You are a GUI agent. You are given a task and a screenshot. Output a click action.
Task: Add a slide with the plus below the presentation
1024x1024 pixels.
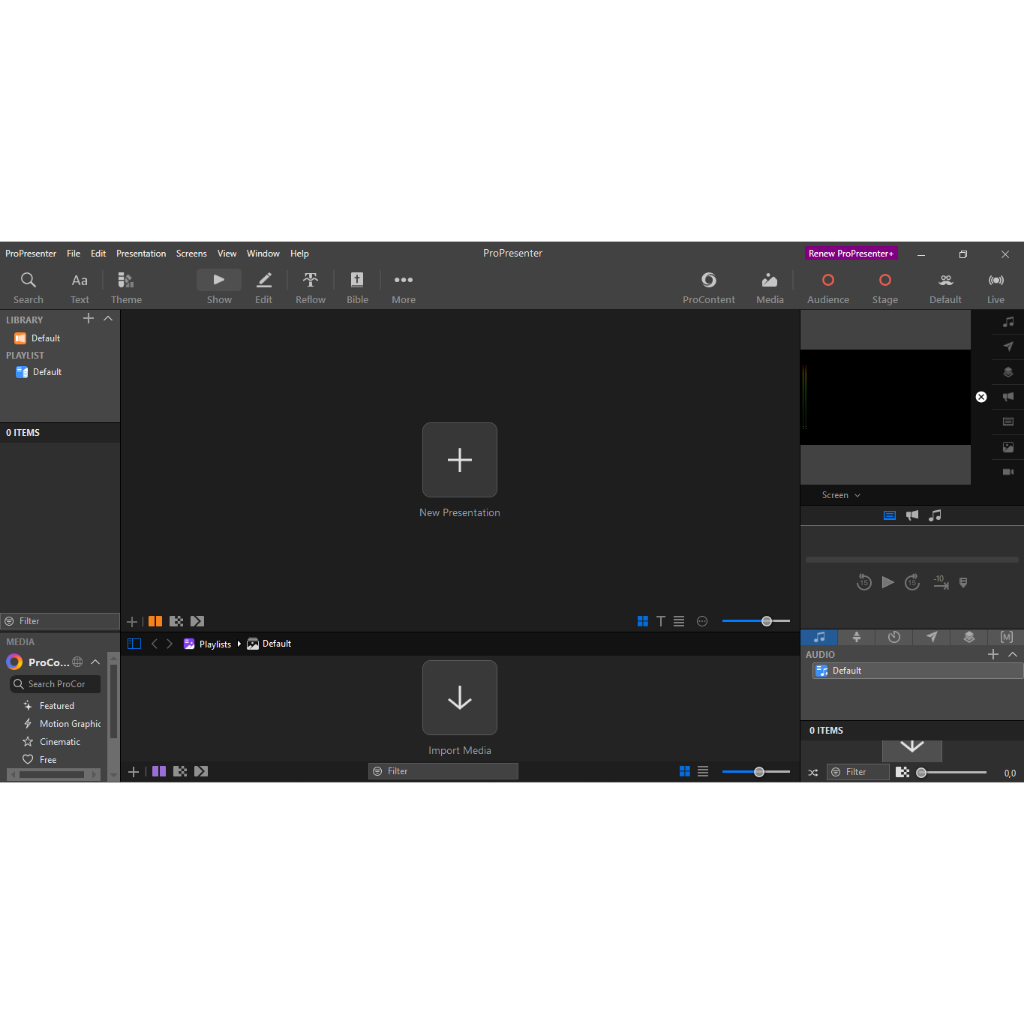click(x=132, y=622)
